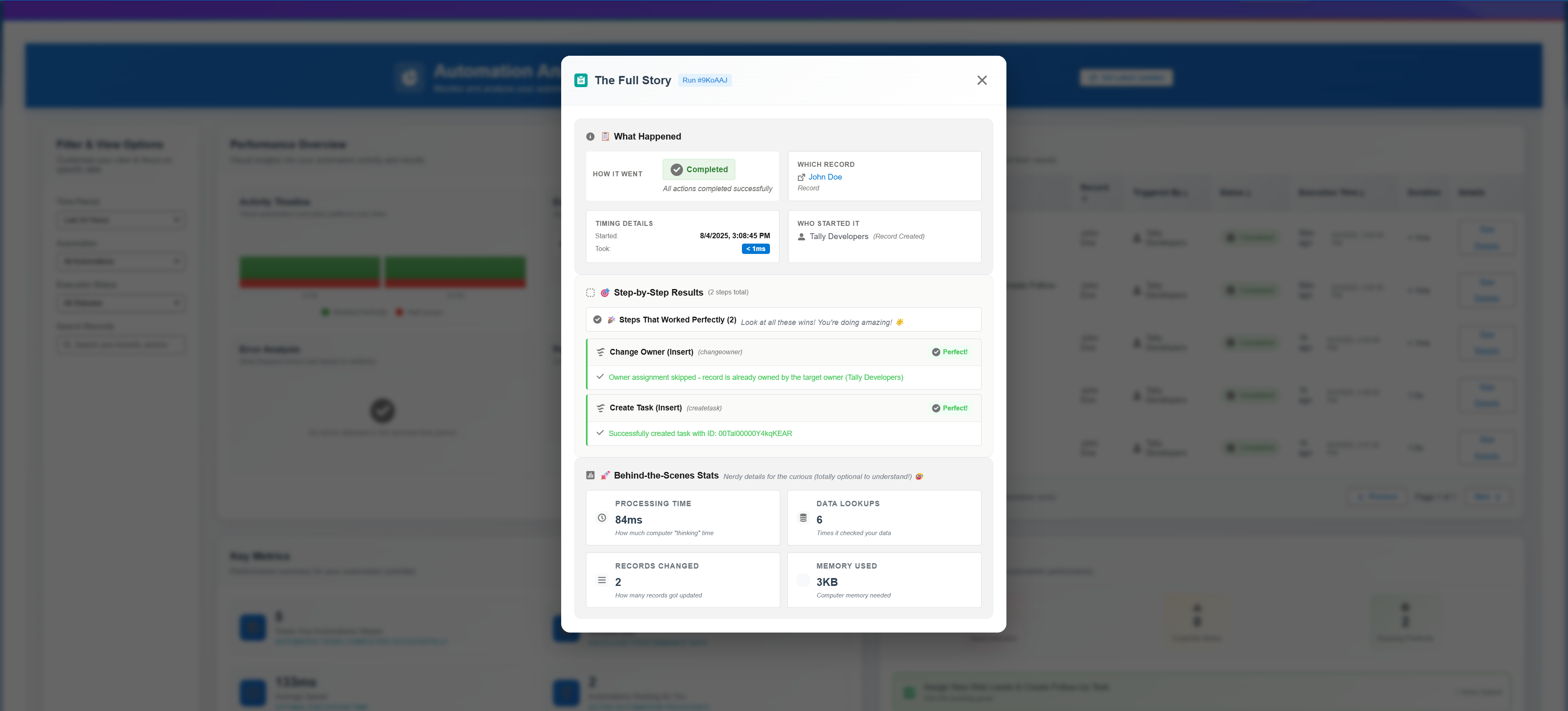Click the John Doe record link
Screen dimensions: 1568x711
click(x=825, y=177)
